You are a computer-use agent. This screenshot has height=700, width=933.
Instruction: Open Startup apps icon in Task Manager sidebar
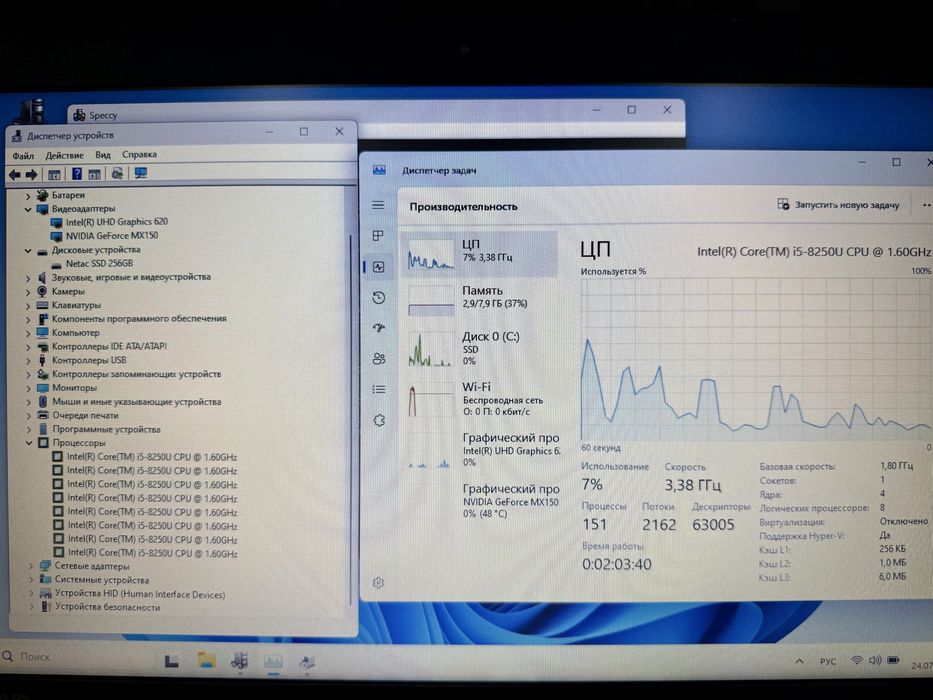click(x=378, y=328)
